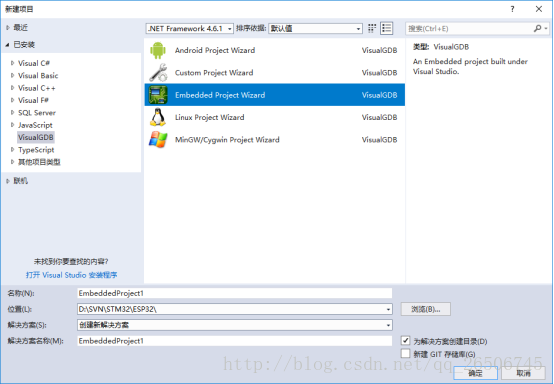554x384 pixels.
Task: Select Embedded Project Wizard template
Action: click(x=275, y=95)
